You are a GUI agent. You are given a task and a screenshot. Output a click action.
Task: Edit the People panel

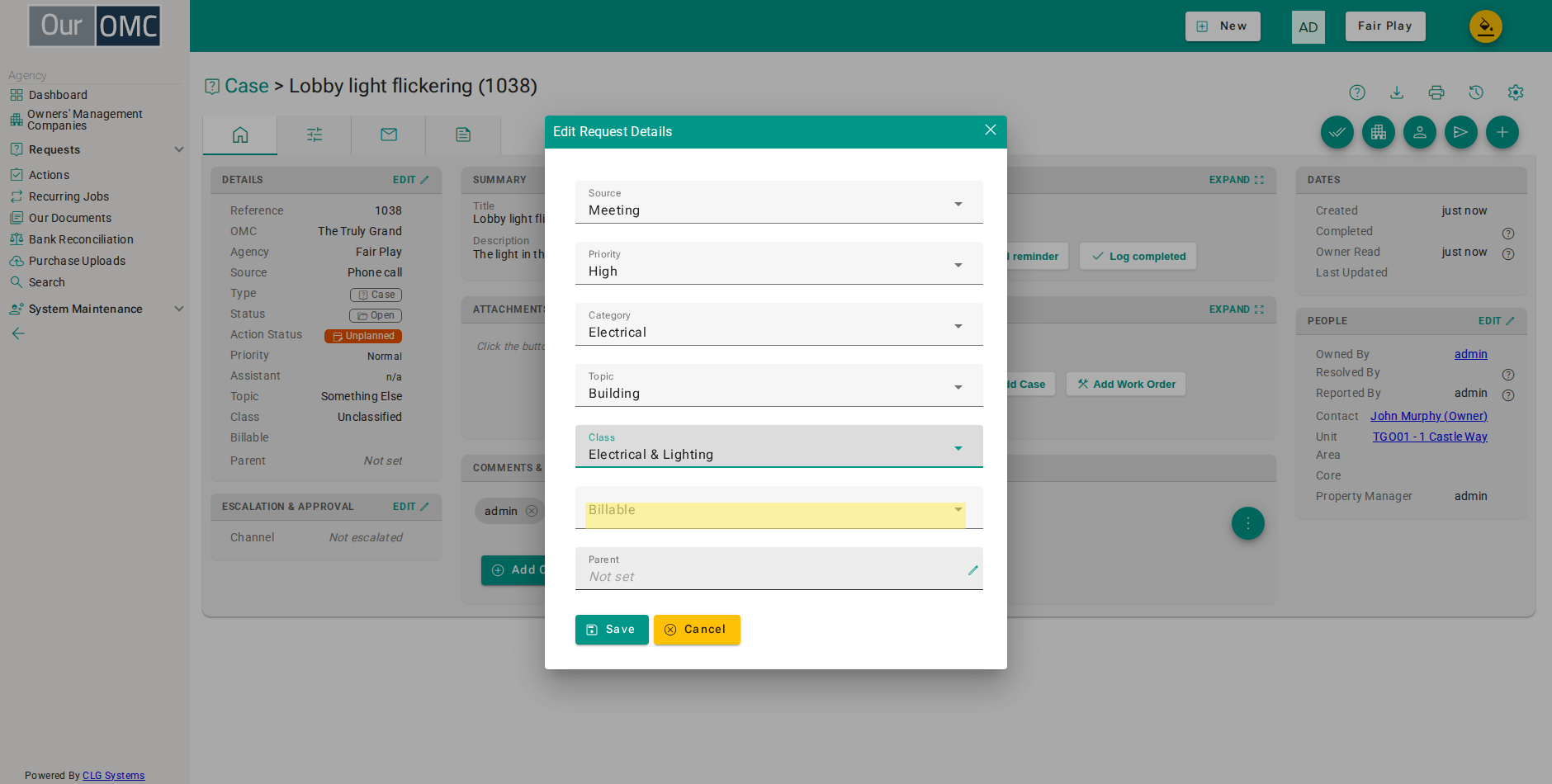coord(1496,321)
